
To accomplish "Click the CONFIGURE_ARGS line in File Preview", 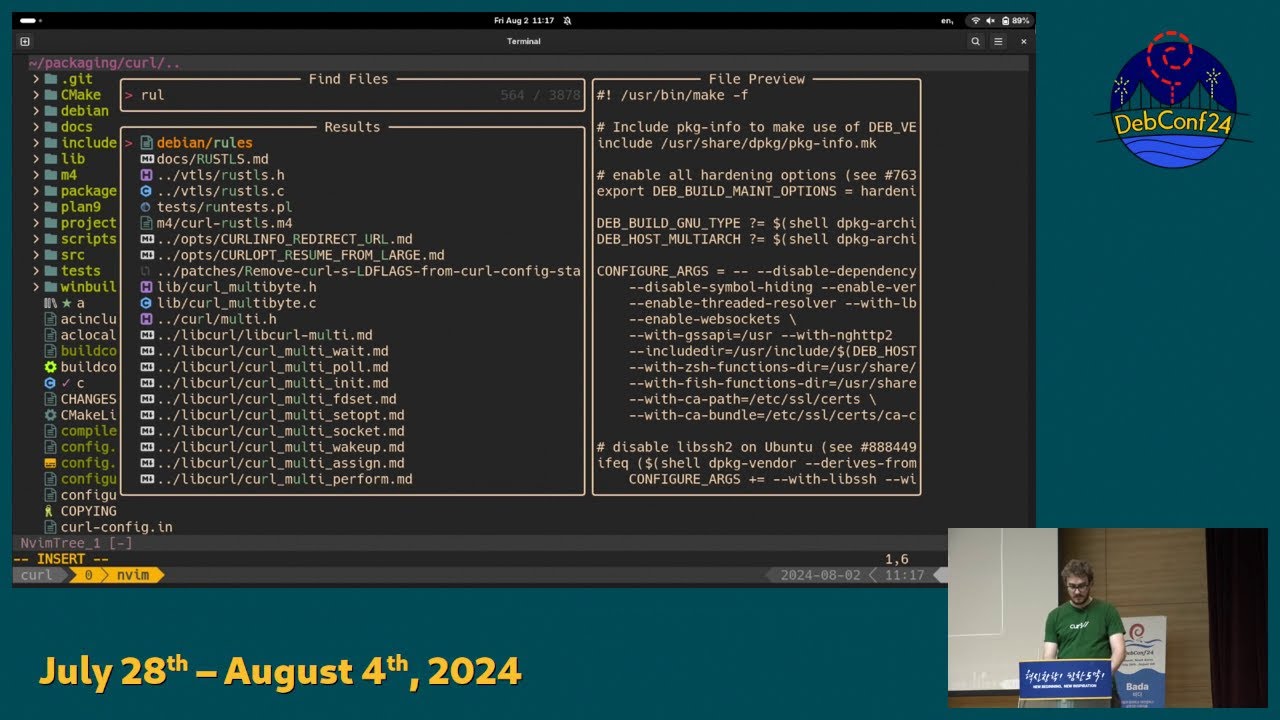I will [756, 271].
